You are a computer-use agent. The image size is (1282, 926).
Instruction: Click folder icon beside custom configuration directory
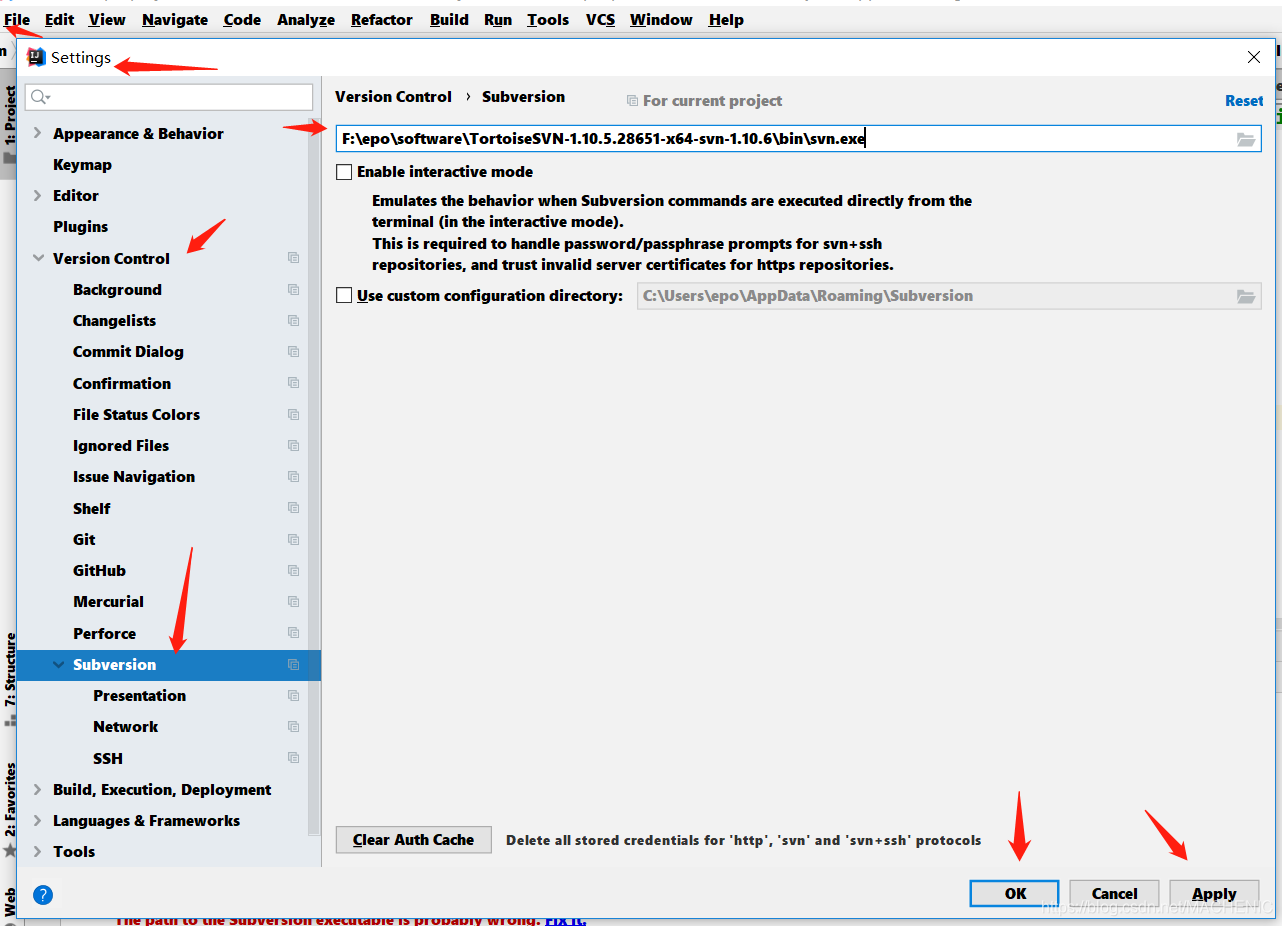pyautogui.click(x=1246, y=296)
